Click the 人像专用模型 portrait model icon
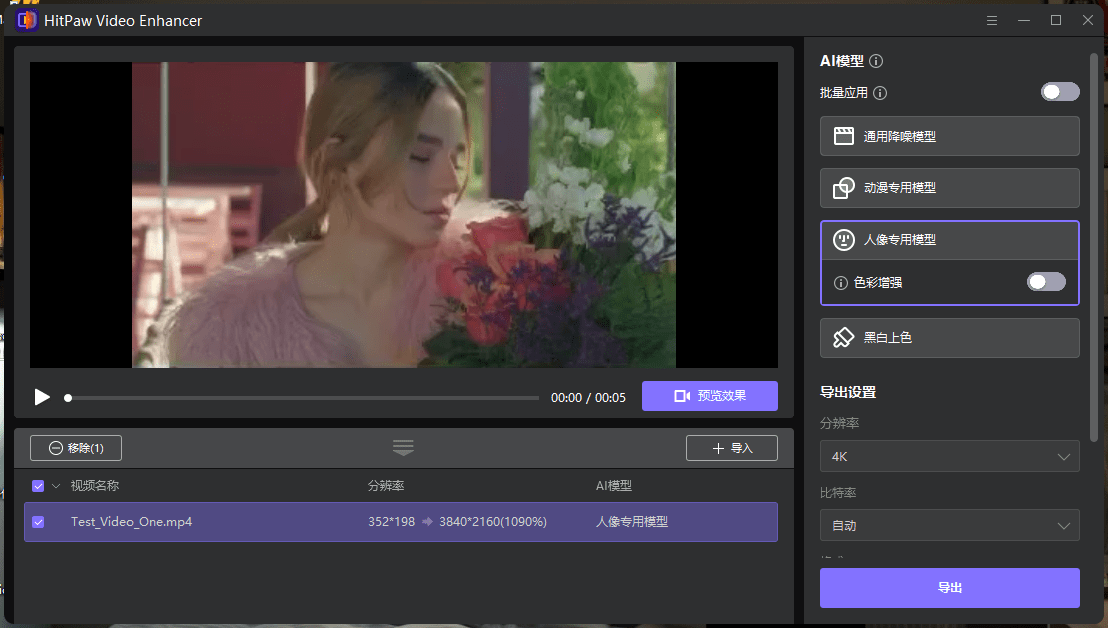Image resolution: width=1108 pixels, height=628 pixels. pyautogui.click(x=844, y=240)
